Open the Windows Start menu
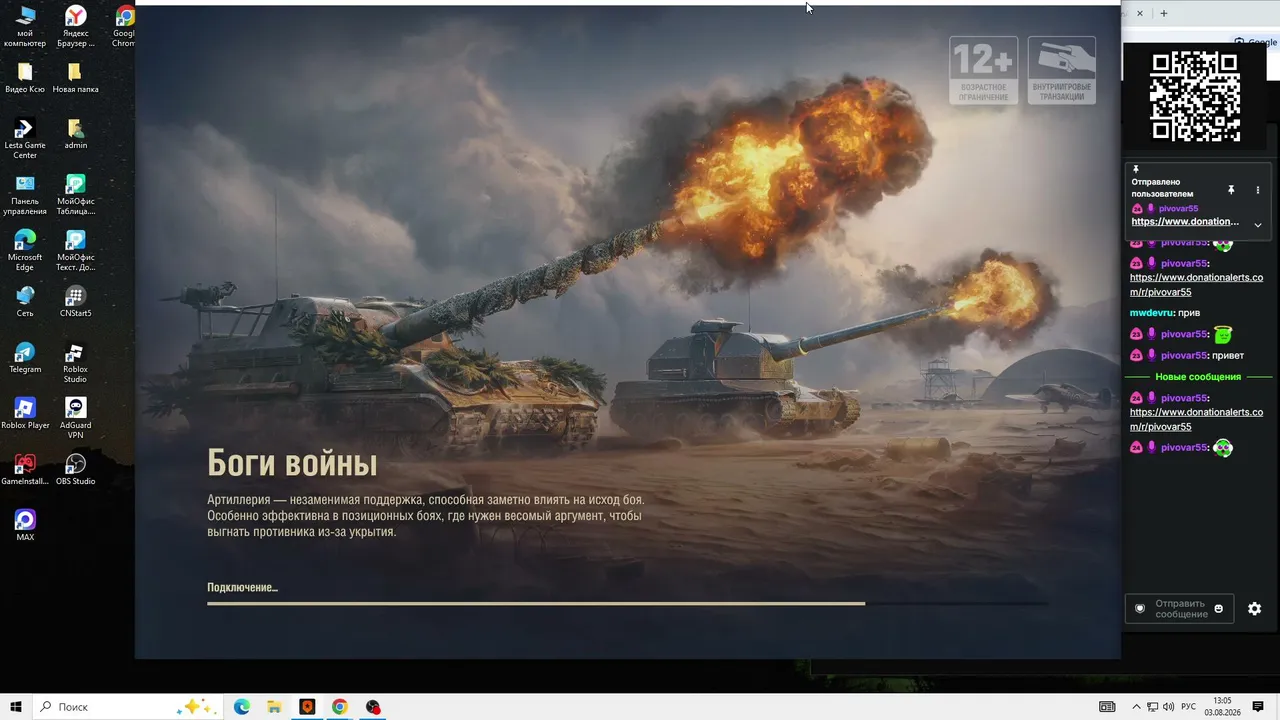This screenshot has height=720, width=1280. (16, 707)
